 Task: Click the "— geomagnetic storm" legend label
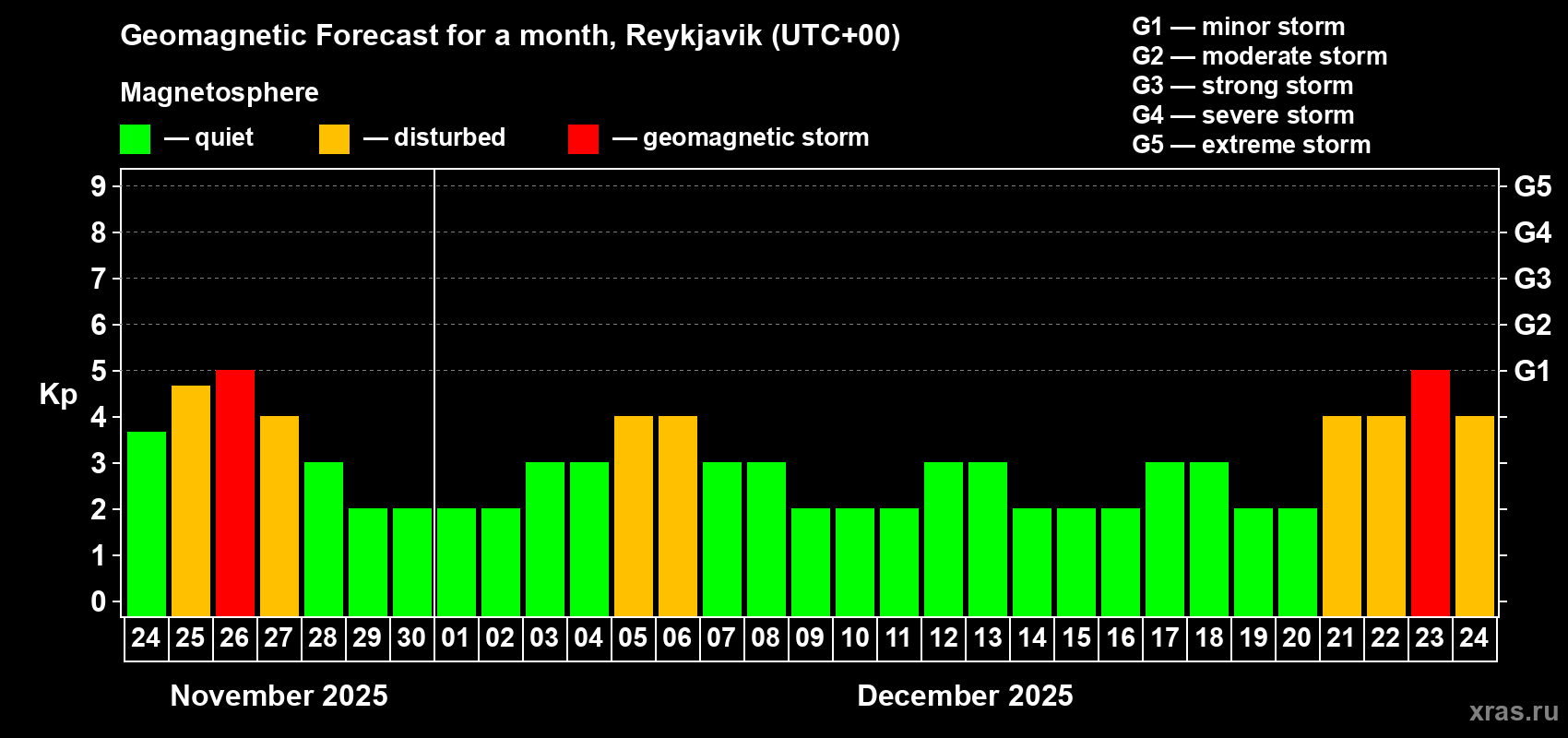coord(741,138)
